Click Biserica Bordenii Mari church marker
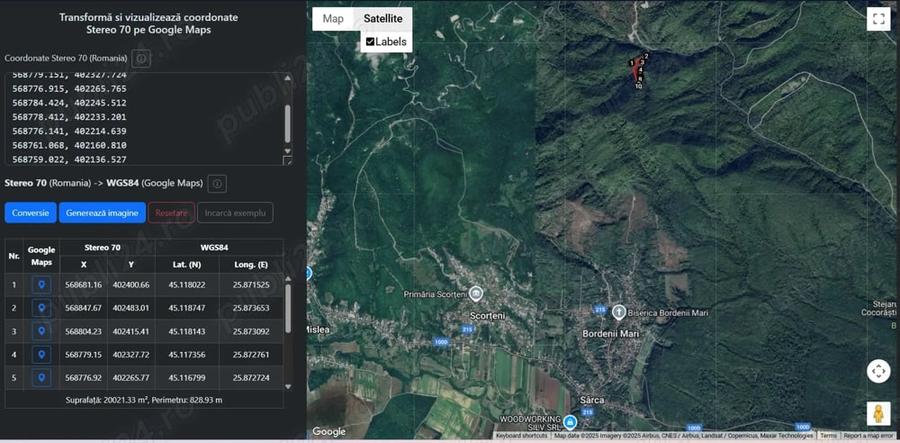Screen dimensions: 900x443 618,312
